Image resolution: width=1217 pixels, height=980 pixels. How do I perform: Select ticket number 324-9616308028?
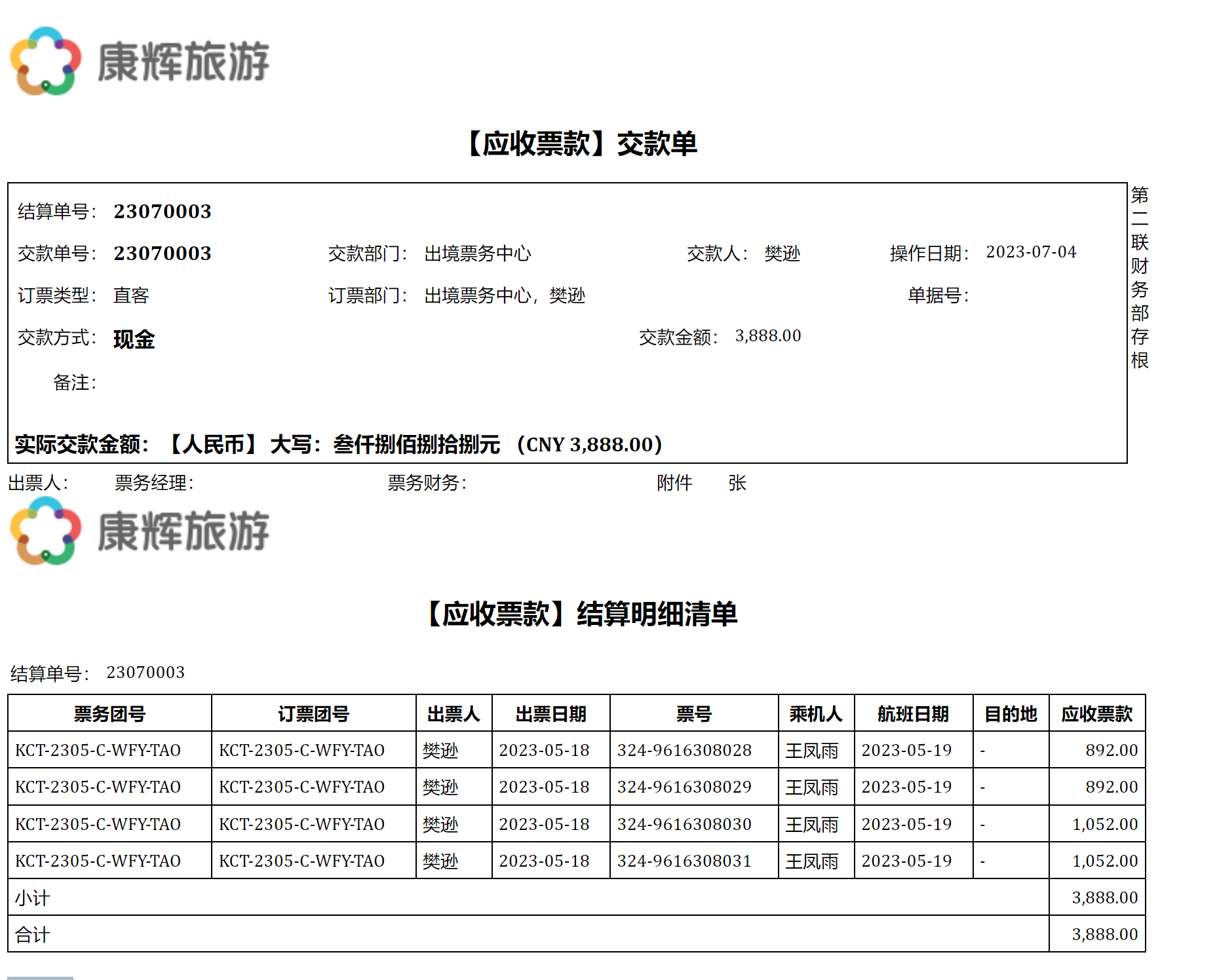click(684, 750)
